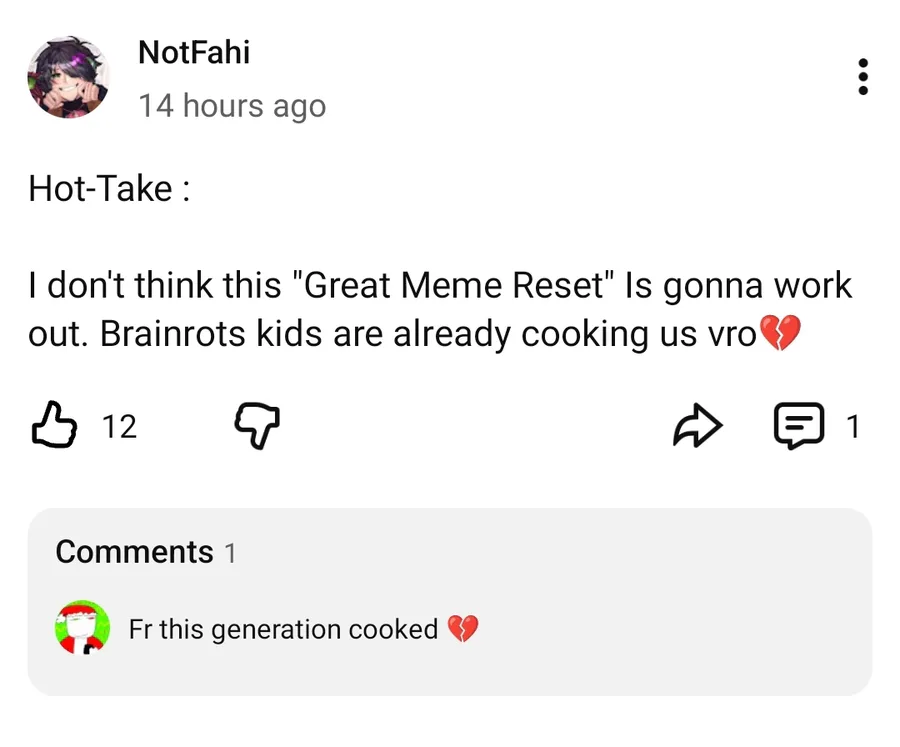This screenshot has width=900, height=747.
Task: Click broken heart emoji in the comment
Action: [x=462, y=629]
